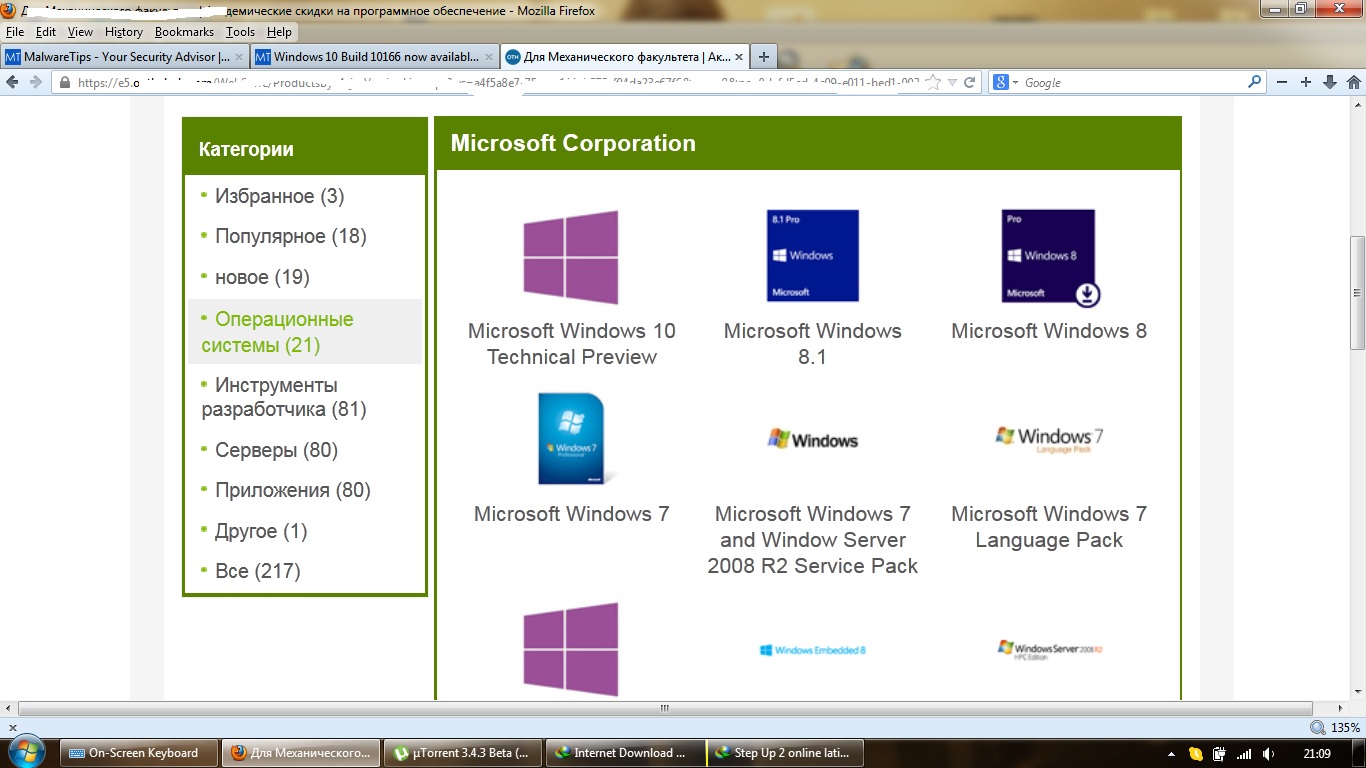Open the Tools menu
This screenshot has height=768, width=1366.
(x=240, y=32)
